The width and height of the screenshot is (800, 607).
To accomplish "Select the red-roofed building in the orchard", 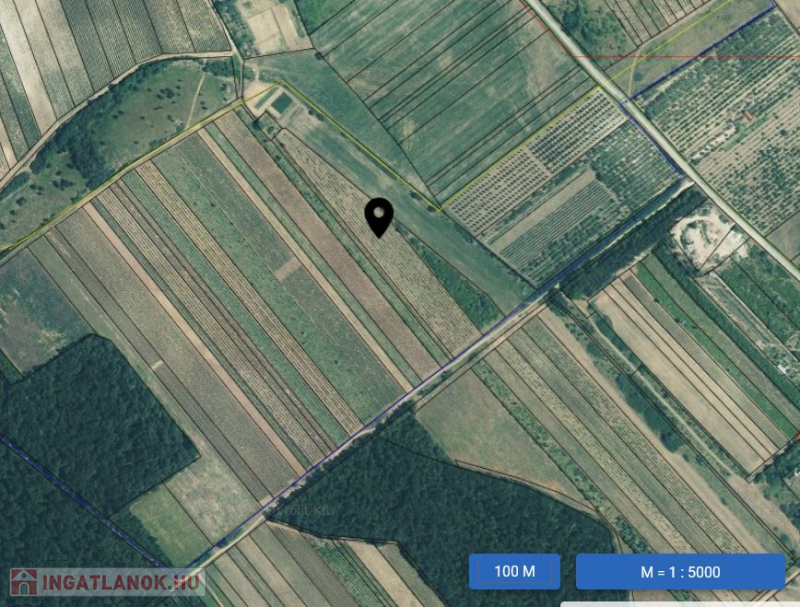I will [x=747, y=117].
